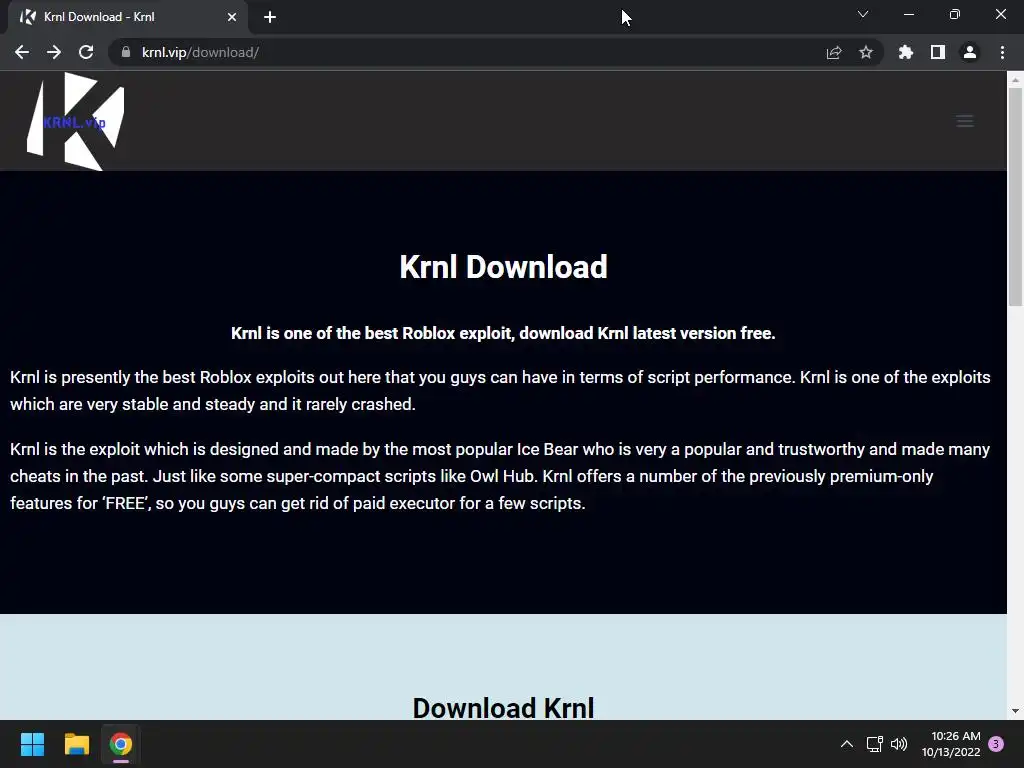1024x768 pixels.
Task: Open the volume speaker icon
Action: point(899,744)
